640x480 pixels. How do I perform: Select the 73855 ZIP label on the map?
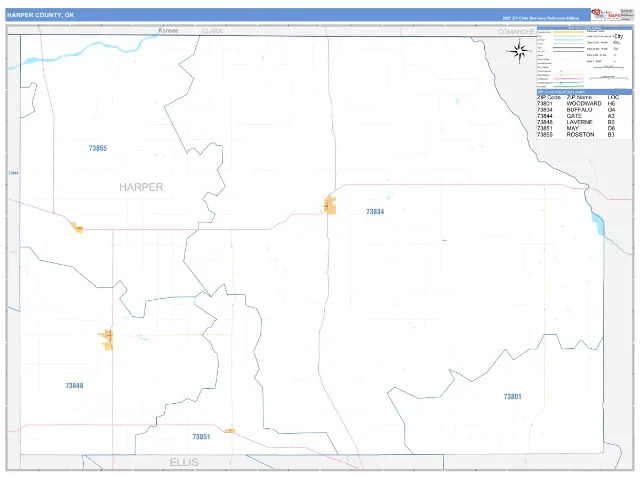[x=98, y=148]
